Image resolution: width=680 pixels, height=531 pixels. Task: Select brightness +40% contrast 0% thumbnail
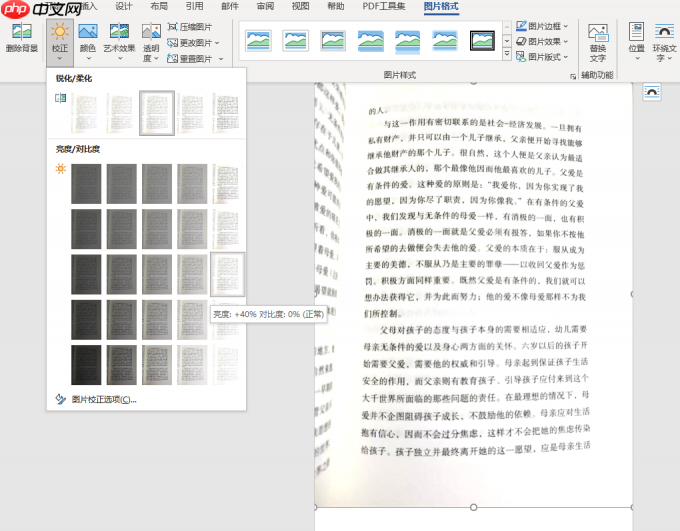point(227,274)
